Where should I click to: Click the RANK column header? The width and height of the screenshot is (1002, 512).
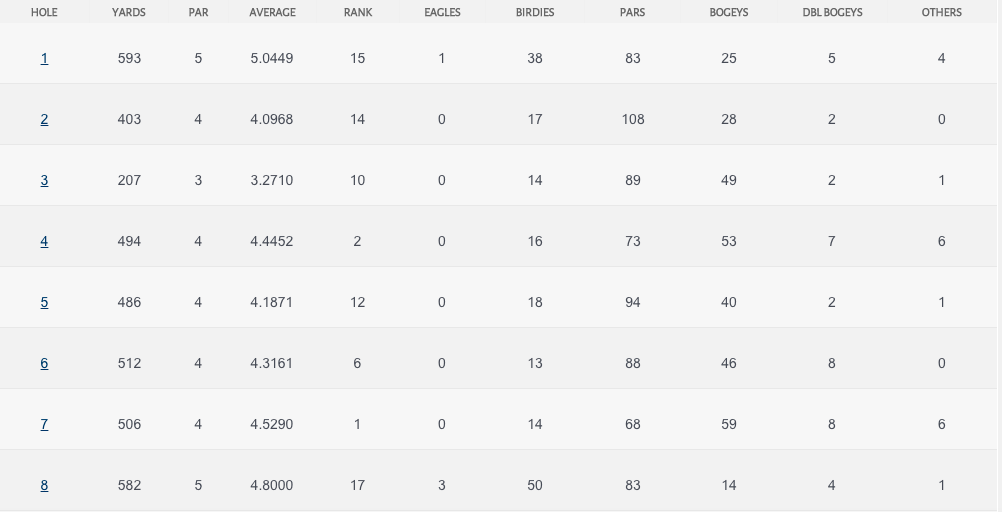tap(357, 13)
